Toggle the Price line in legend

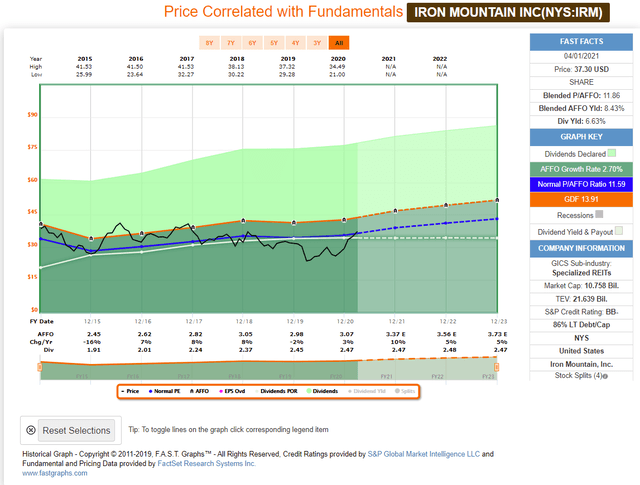(130, 391)
